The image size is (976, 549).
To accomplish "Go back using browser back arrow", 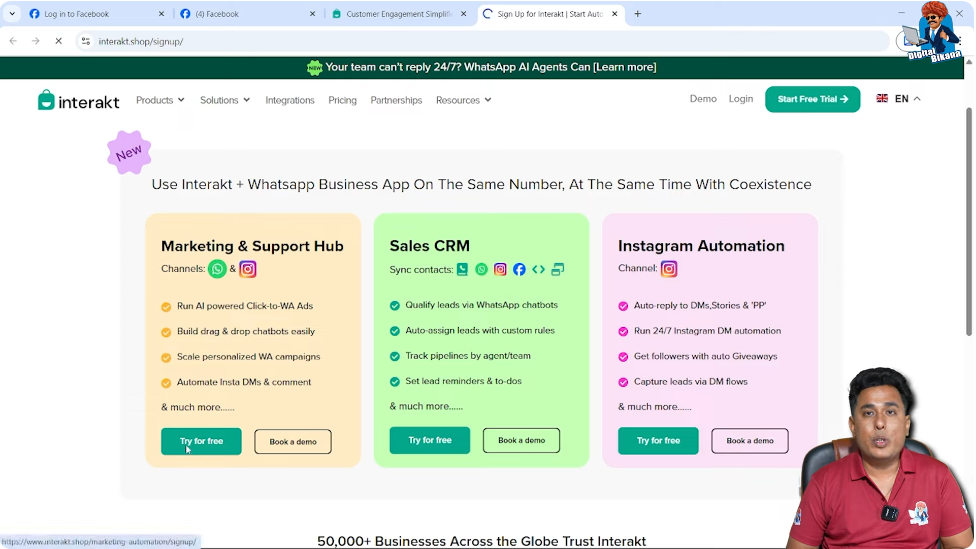I will pyautogui.click(x=13, y=41).
